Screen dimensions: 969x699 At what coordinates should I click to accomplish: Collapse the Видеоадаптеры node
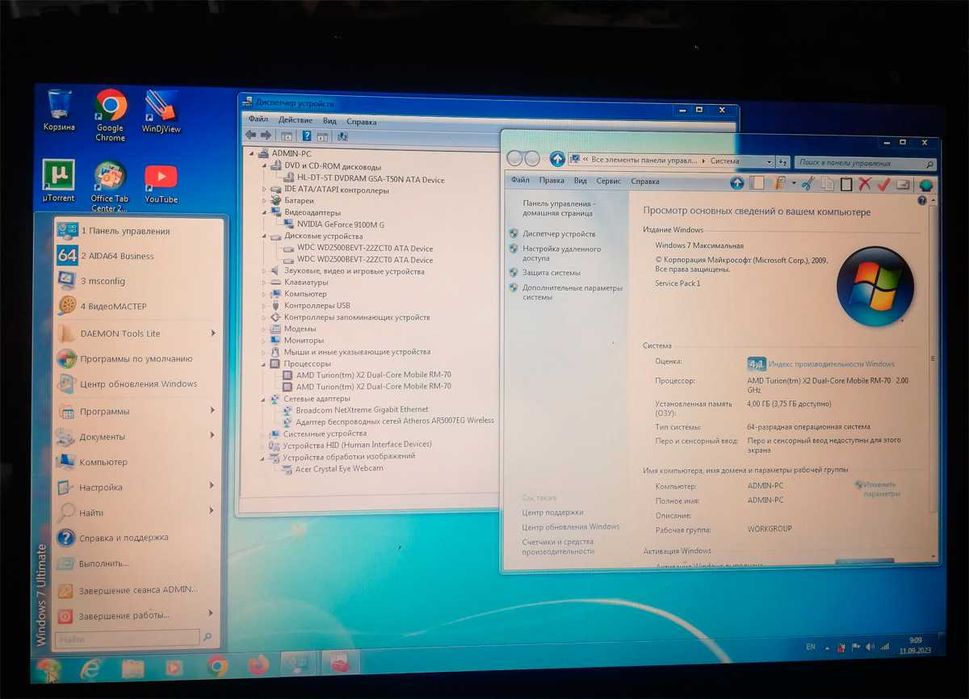tap(264, 212)
